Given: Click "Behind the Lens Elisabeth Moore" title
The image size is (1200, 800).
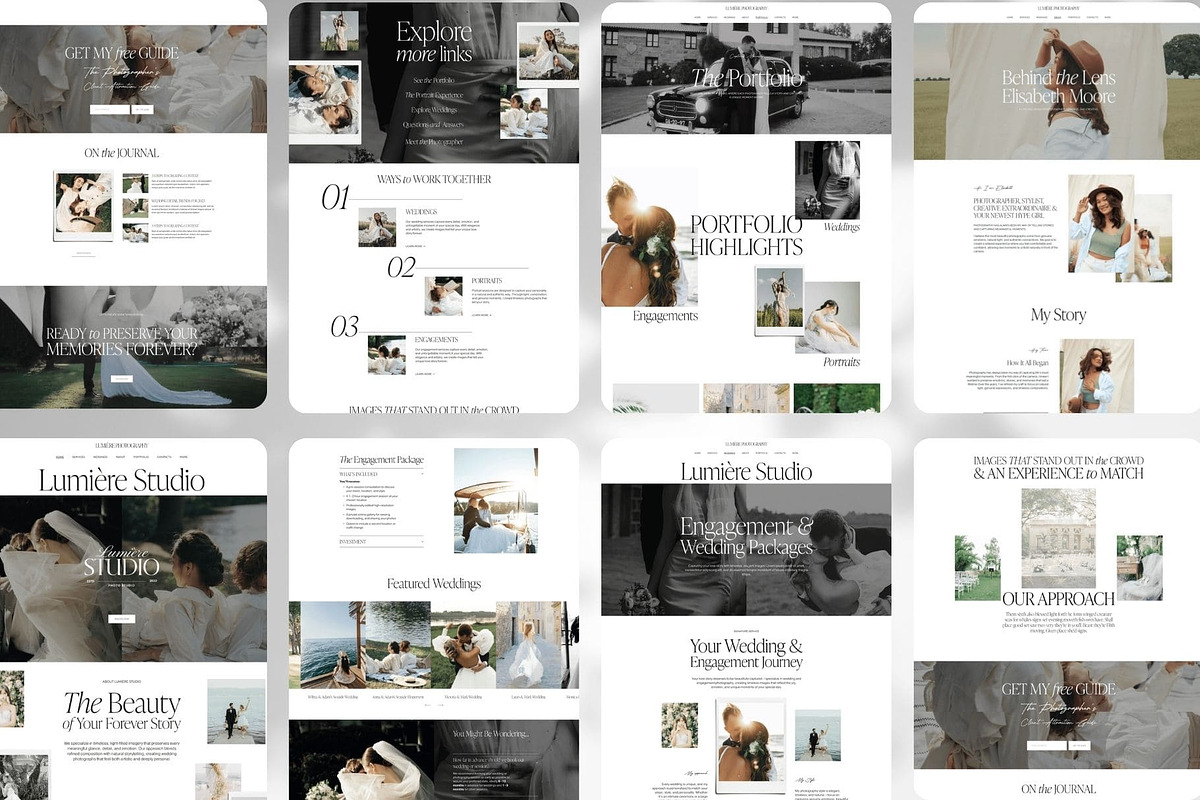Looking at the screenshot, I should pyautogui.click(x=1058, y=87).
